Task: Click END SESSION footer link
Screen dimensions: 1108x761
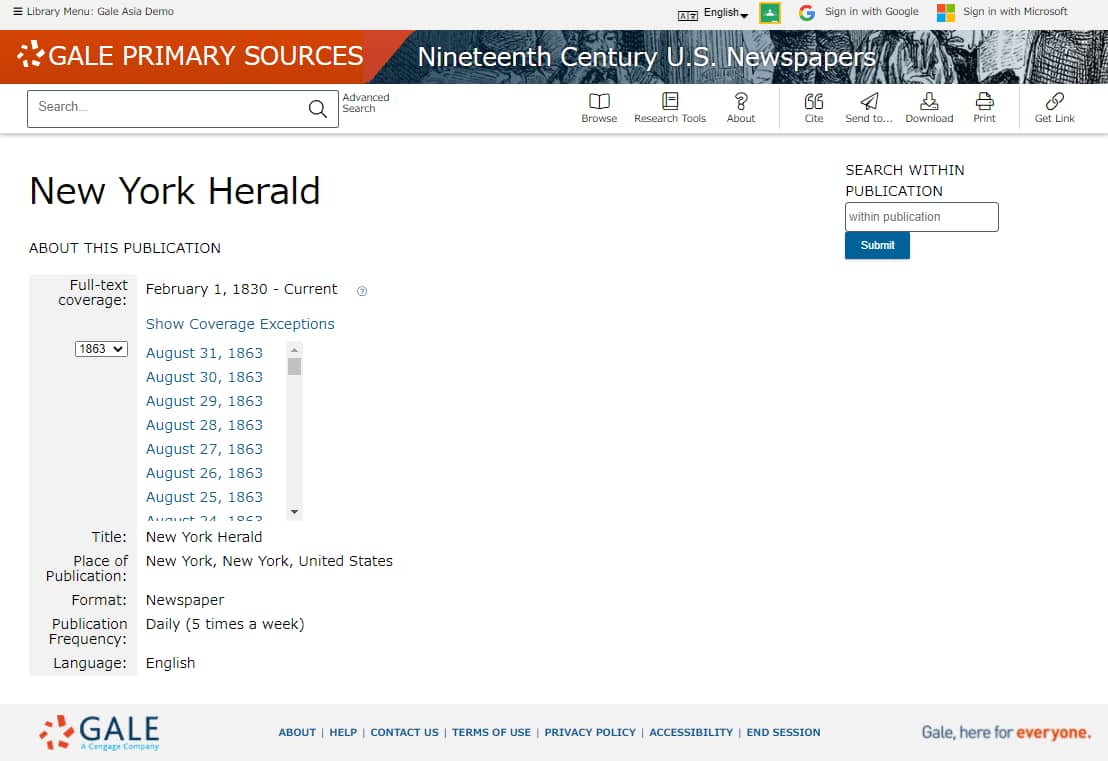Action: 784,732
